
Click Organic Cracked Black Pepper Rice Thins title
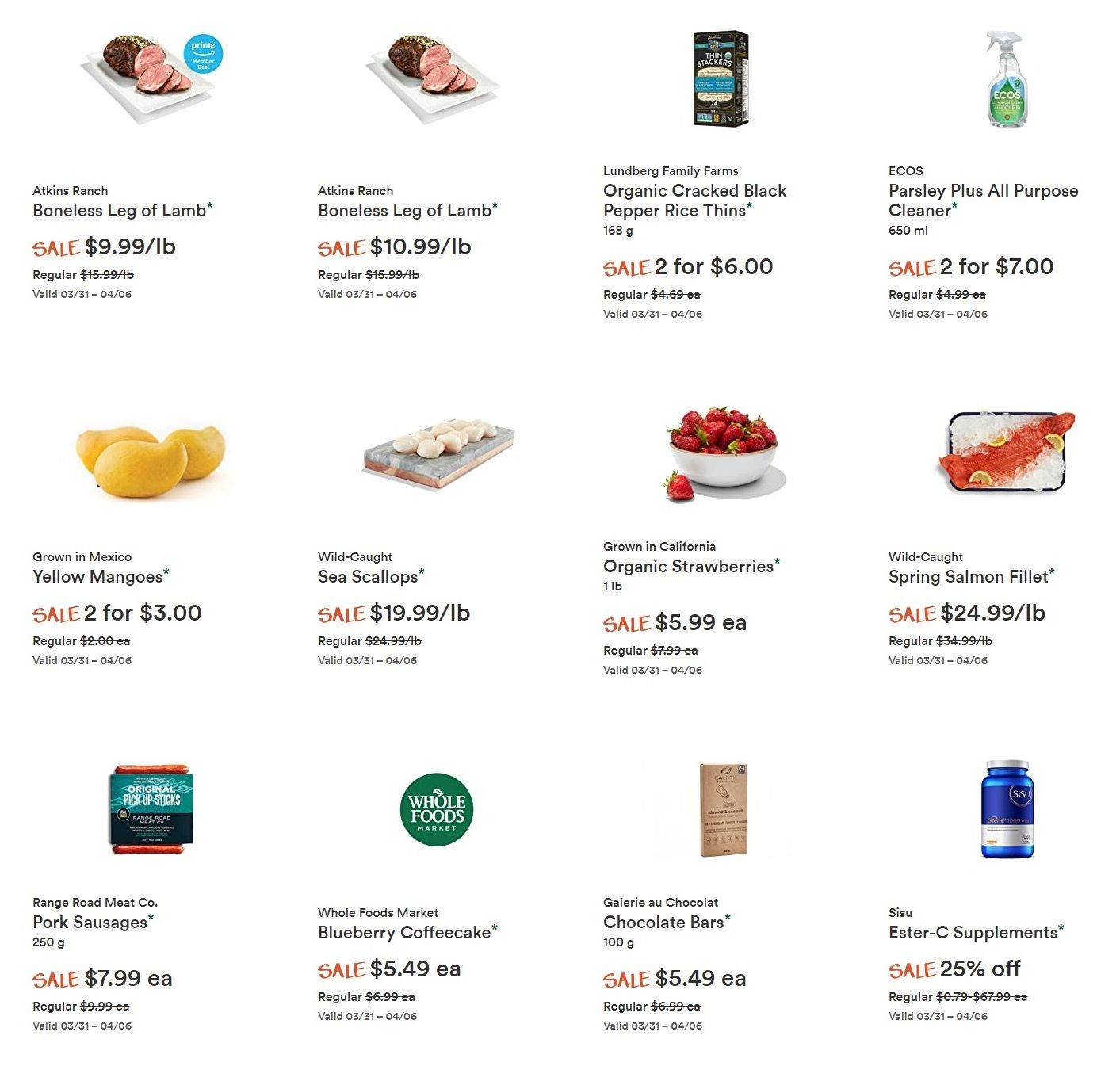coord(695,201)
